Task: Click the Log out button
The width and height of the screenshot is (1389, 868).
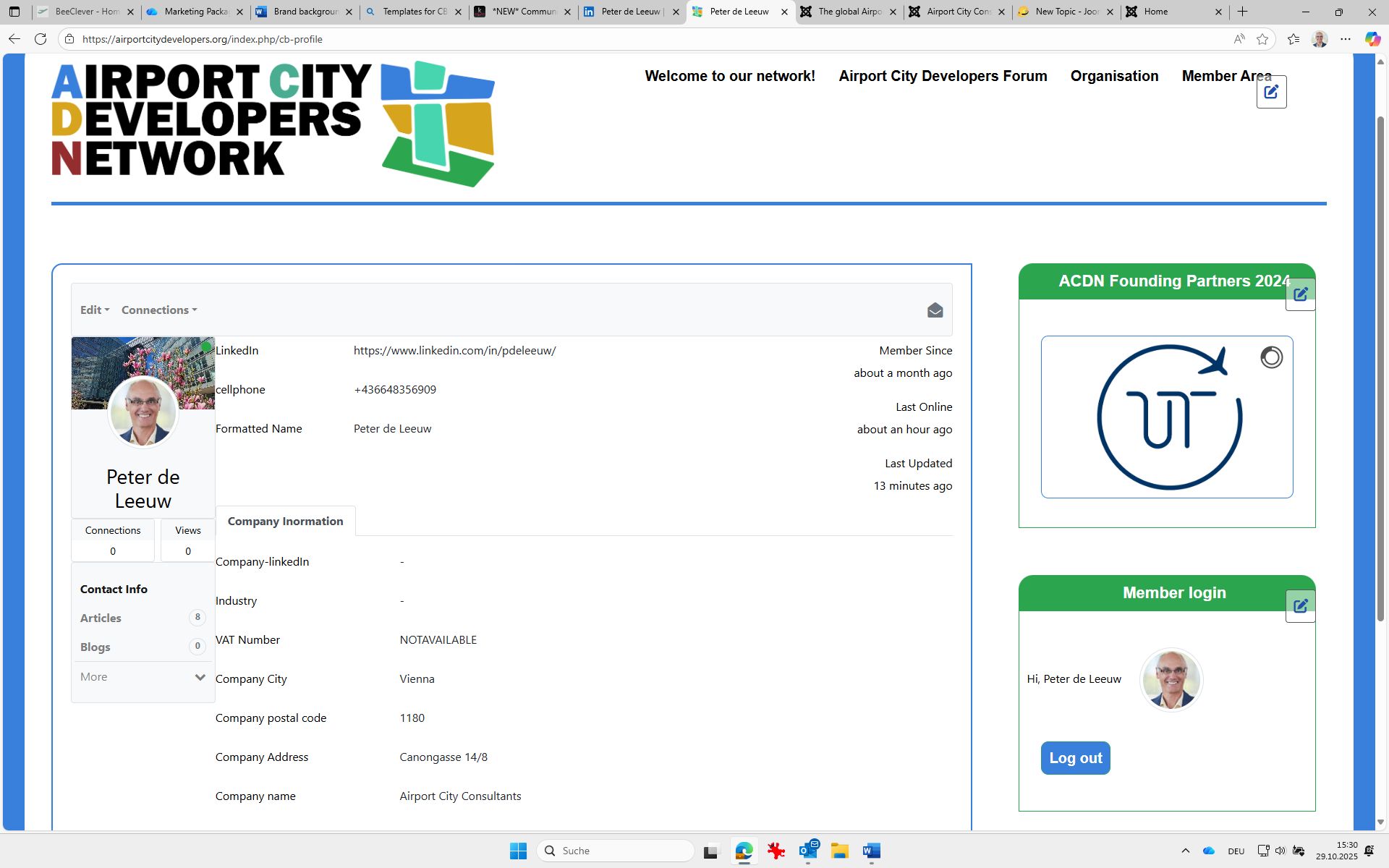Action: tap(1075, 758)
